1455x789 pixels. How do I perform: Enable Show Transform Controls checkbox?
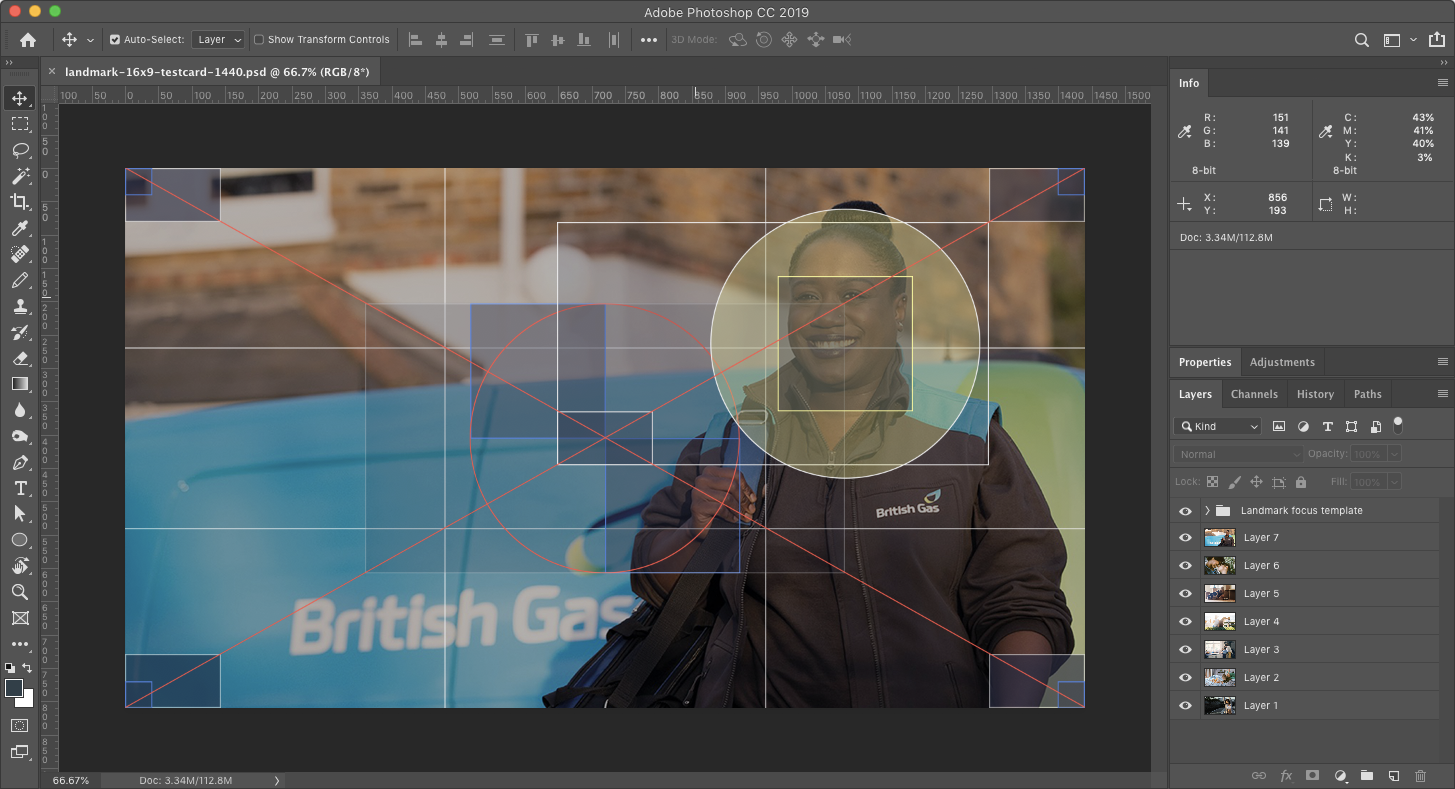coord(259,40)
